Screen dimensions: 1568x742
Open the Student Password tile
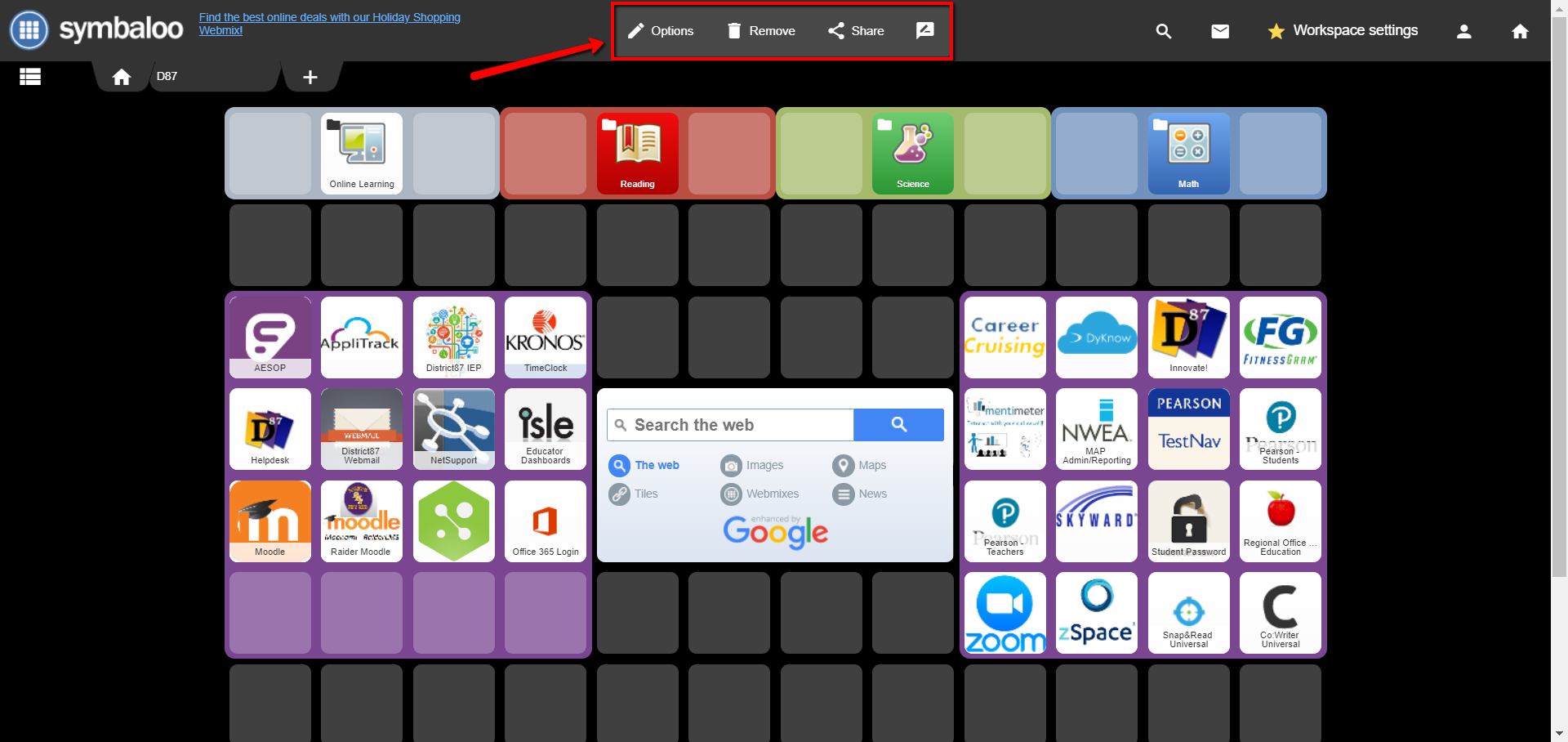[1189, 521]
